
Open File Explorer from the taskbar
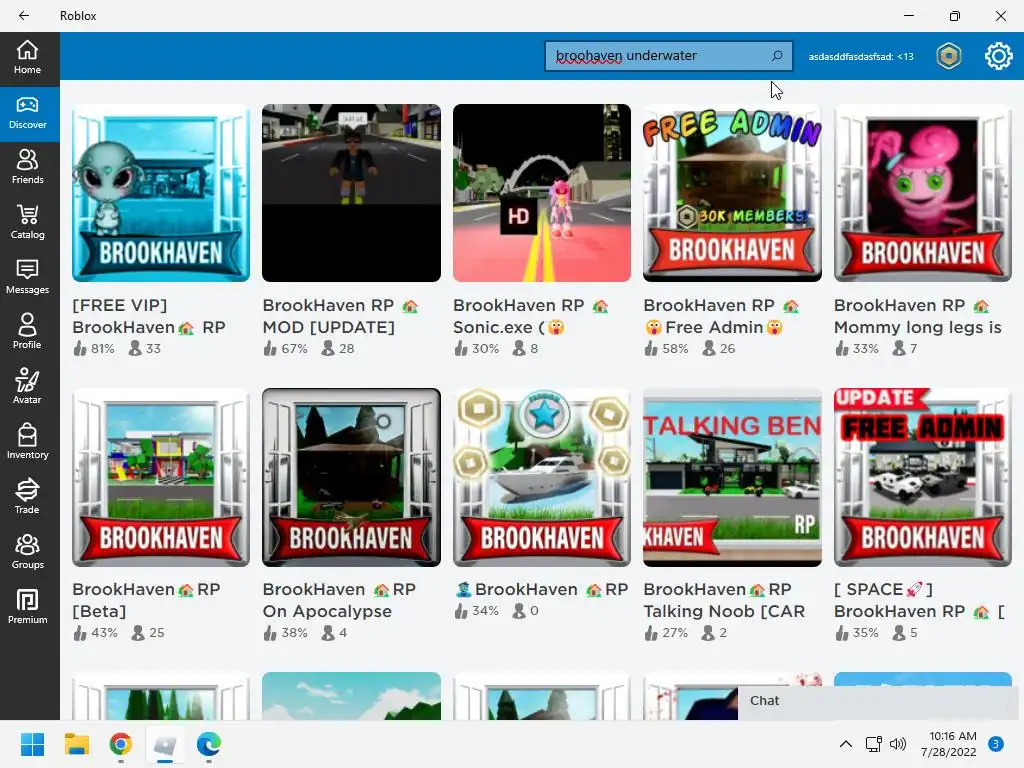click(76, 744)
